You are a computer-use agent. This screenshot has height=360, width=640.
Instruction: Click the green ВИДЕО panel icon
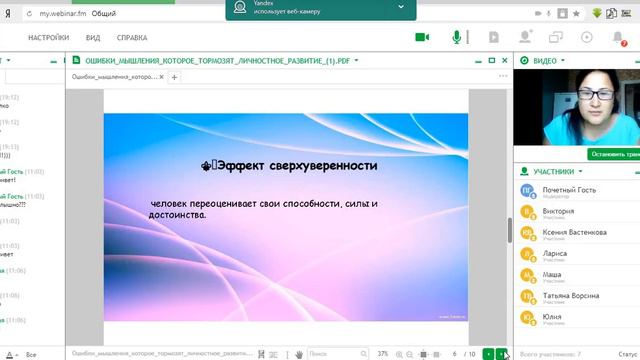pos(524,60)
